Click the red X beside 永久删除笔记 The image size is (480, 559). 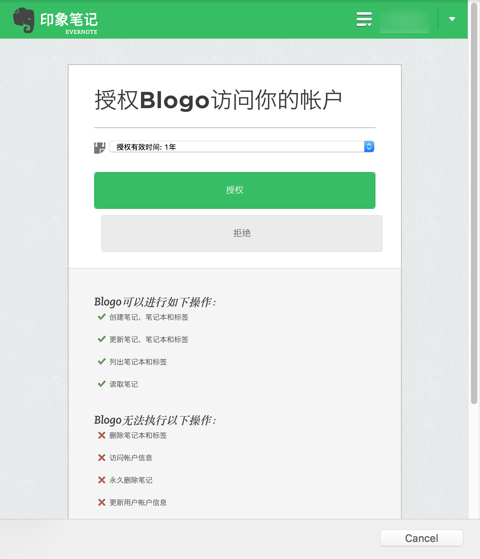pyautogui.click(x=102, y=480)
